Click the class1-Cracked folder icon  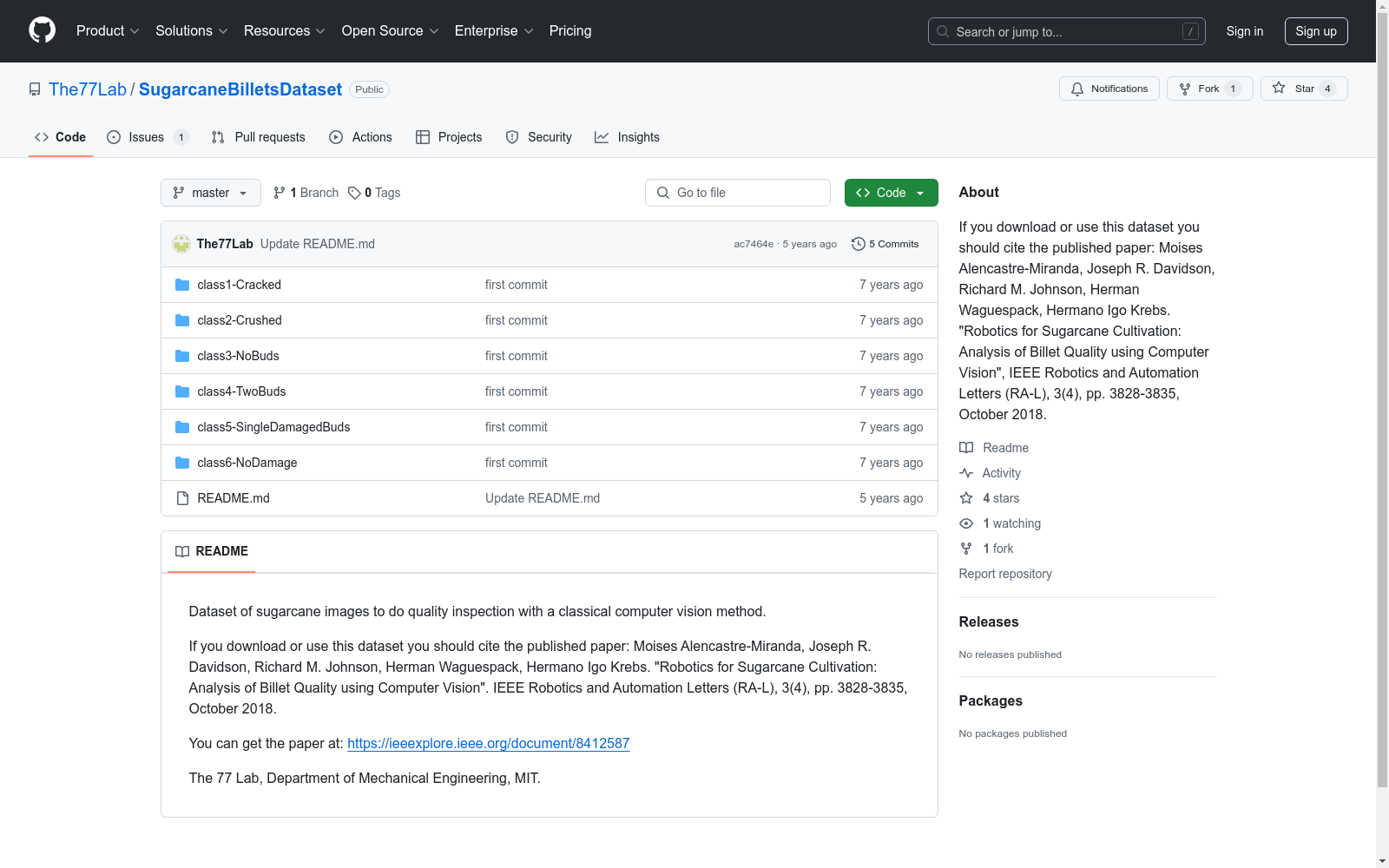[x=182, y=285]
